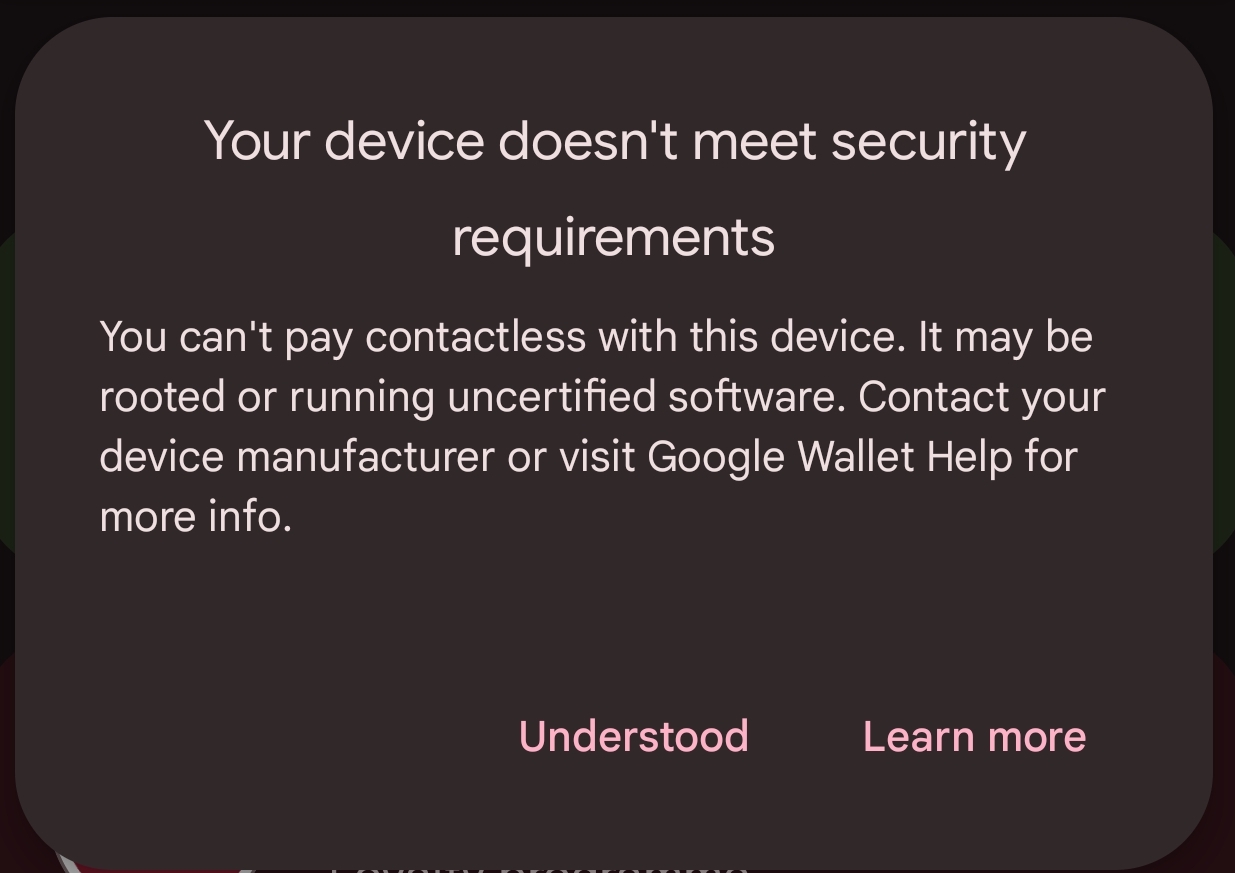The width and height of the screenshot is (1235, 873).
Task: Click the blank area between message and buttons
Action: click(613, 620)
